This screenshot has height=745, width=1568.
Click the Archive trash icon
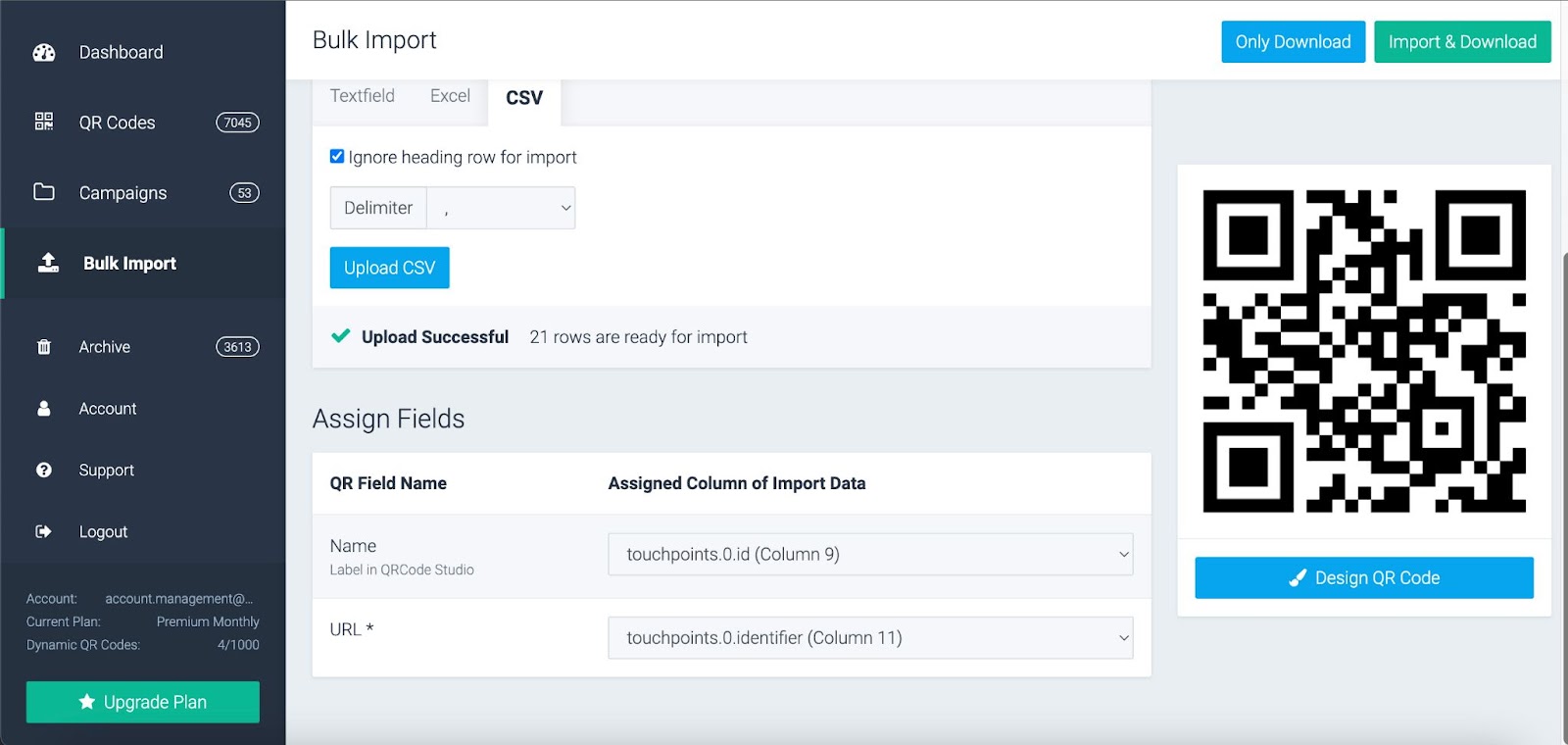44,347
